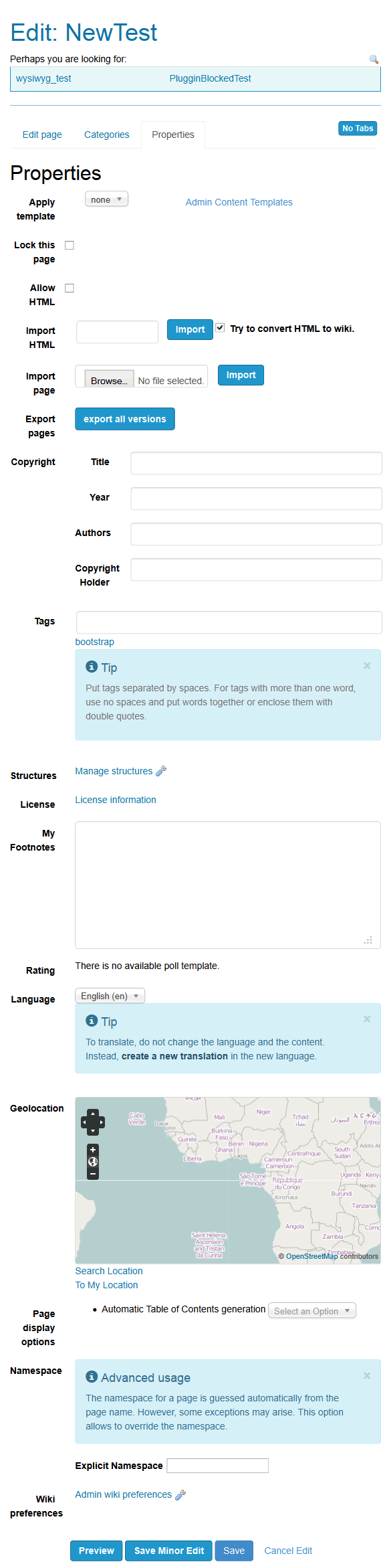387x1568 pixels.
Task: Tick the Allow HTML checkbox
Action: pos(70,288)
